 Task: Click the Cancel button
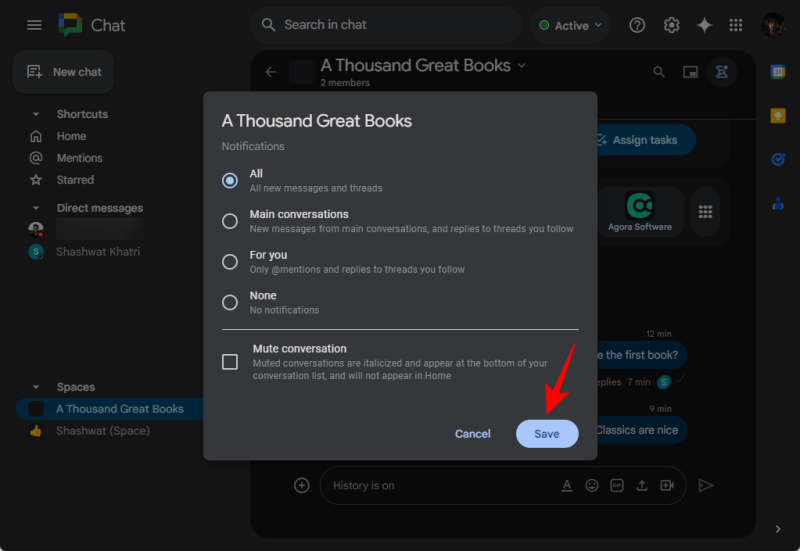(x=473, y=434)
